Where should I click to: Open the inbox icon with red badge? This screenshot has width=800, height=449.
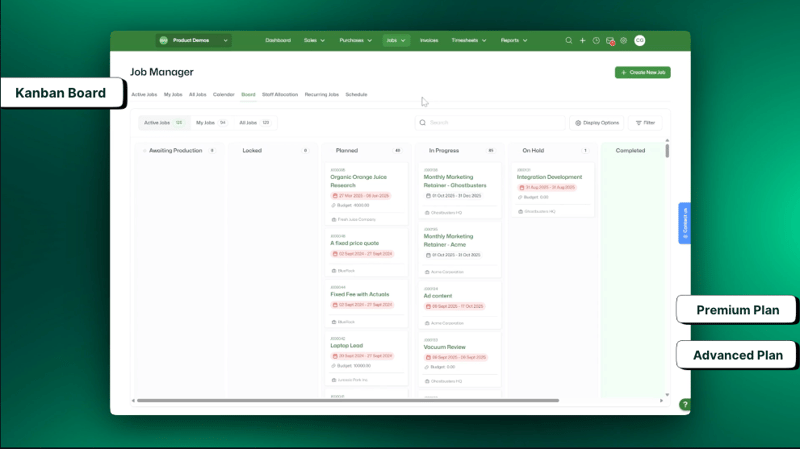click(x=610, y=41)
